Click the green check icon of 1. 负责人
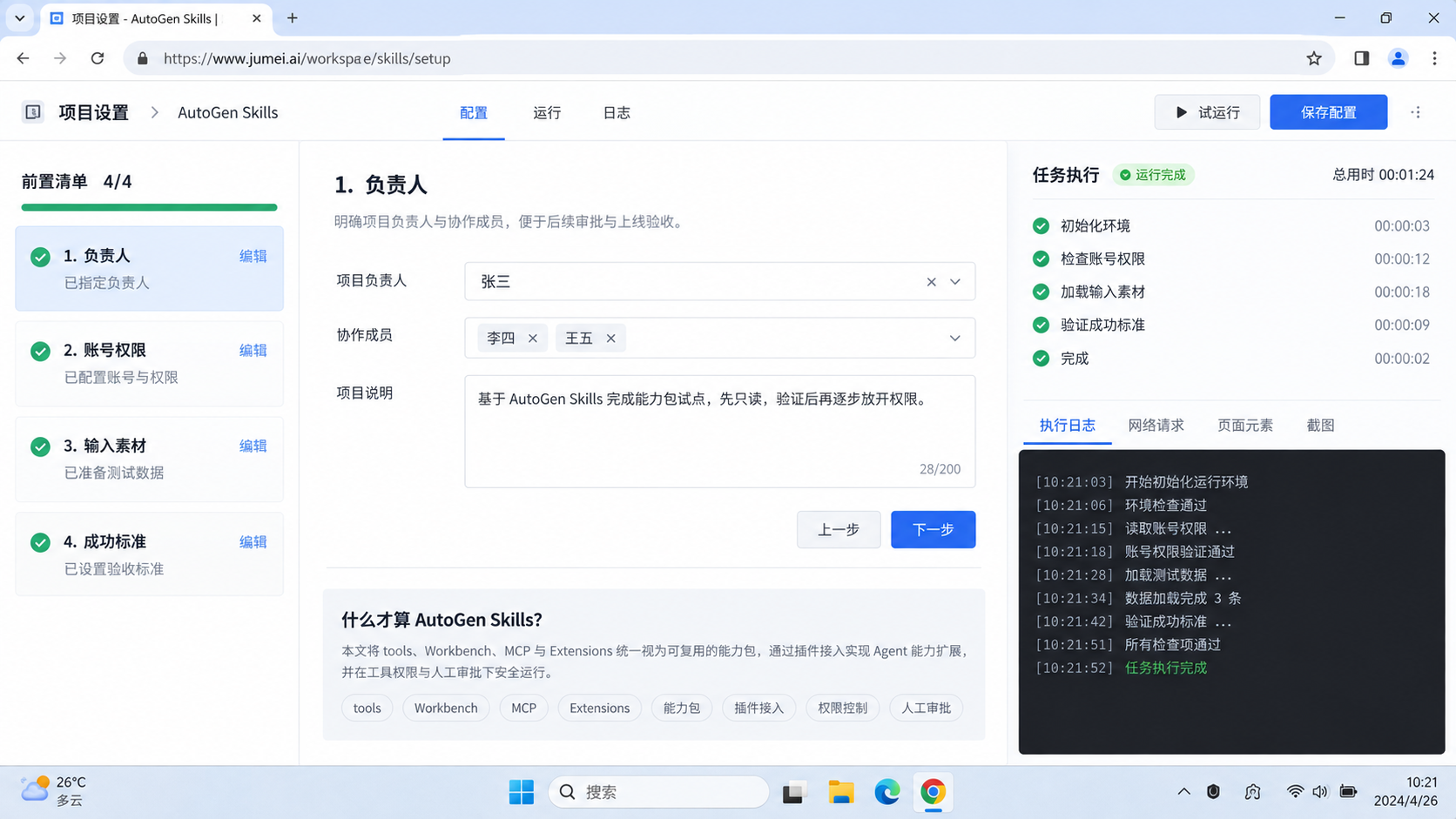 [40, 257]
